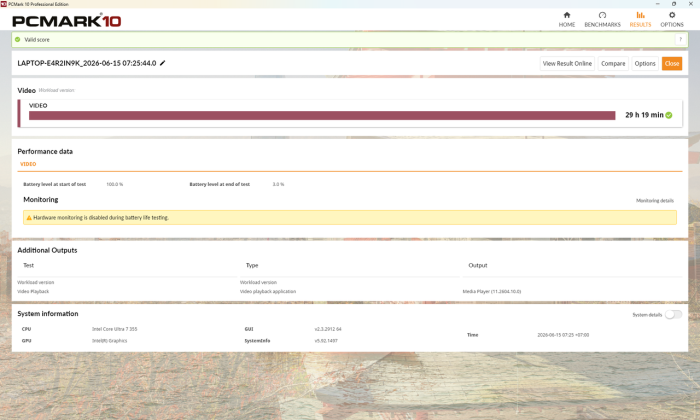Click the Media Player output version text
700x420 pixels.
coord(492,291)
